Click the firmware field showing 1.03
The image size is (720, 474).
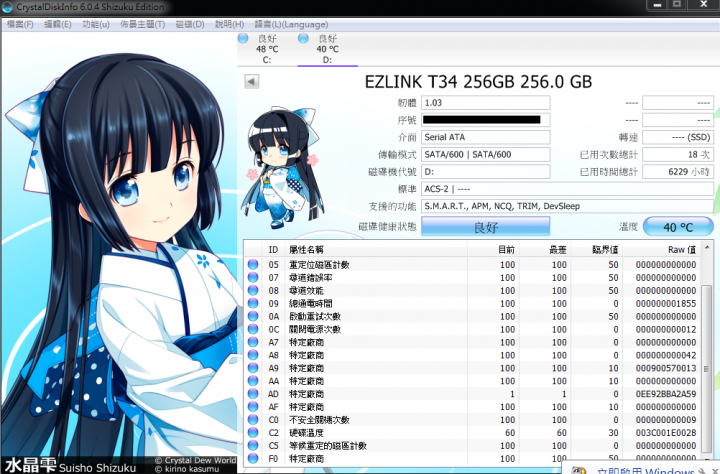coord(485,103)
